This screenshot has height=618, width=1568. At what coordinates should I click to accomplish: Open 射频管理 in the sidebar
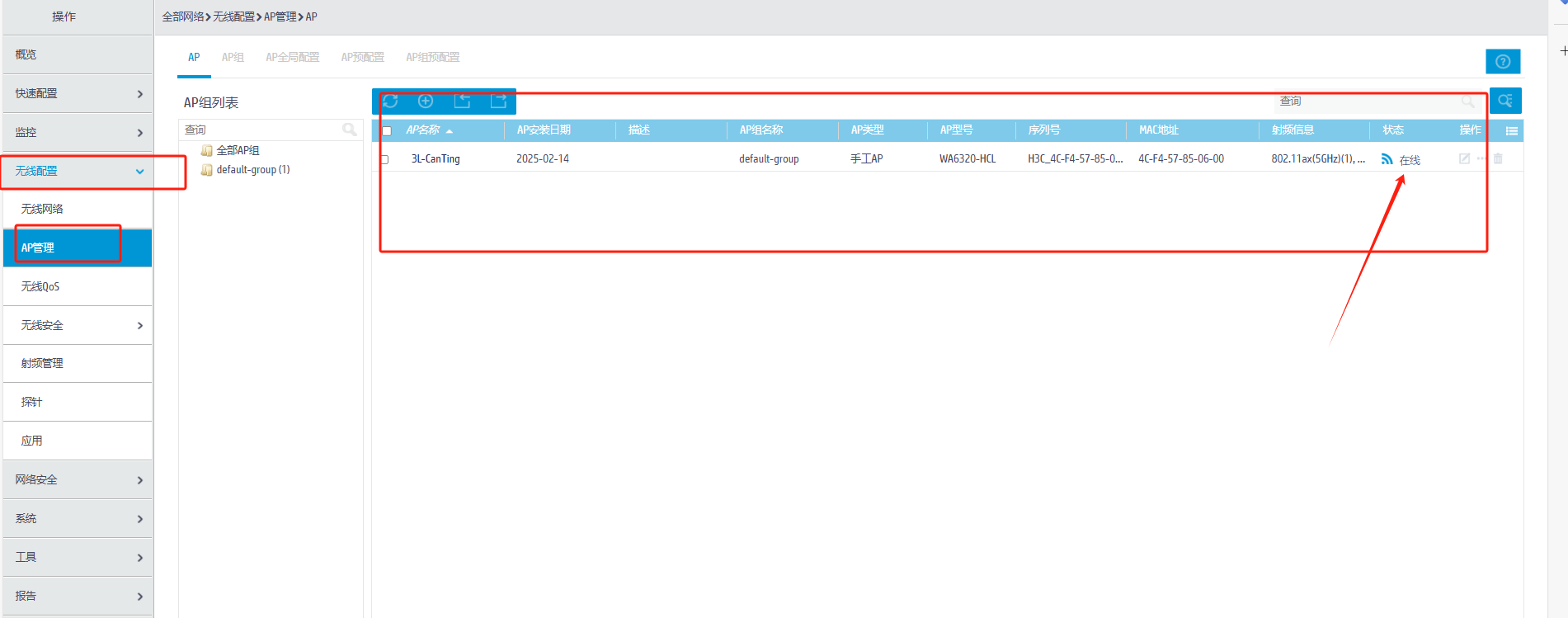point(78,363)
